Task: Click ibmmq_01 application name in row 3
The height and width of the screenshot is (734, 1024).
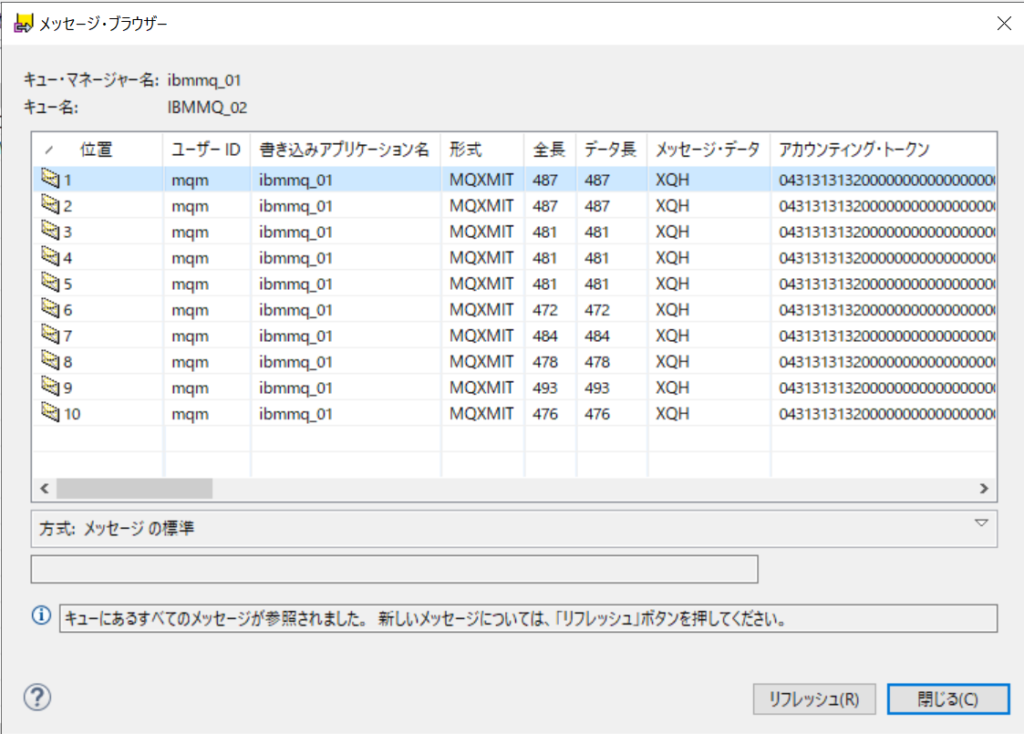Action: [x=296, y=232]
